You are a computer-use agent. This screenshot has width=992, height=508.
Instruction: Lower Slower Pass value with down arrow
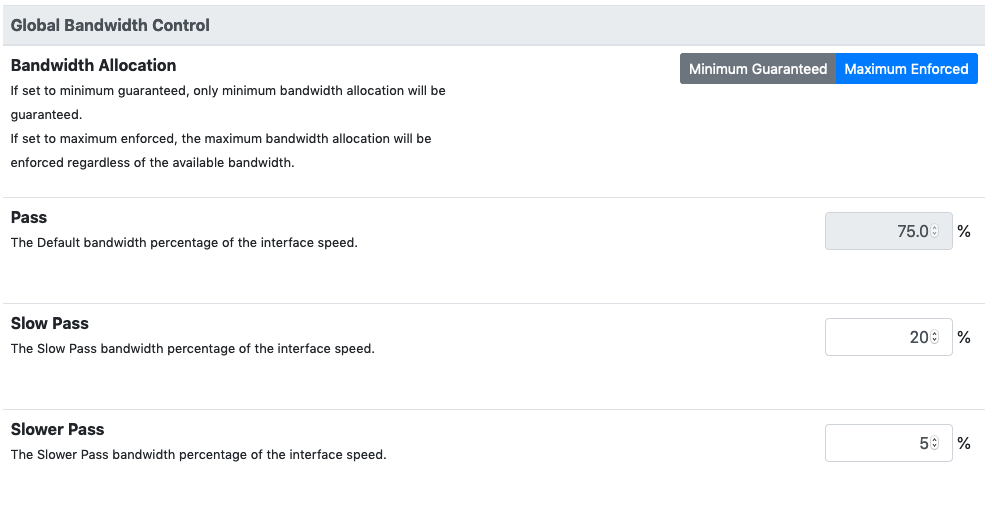coord(935,447)
